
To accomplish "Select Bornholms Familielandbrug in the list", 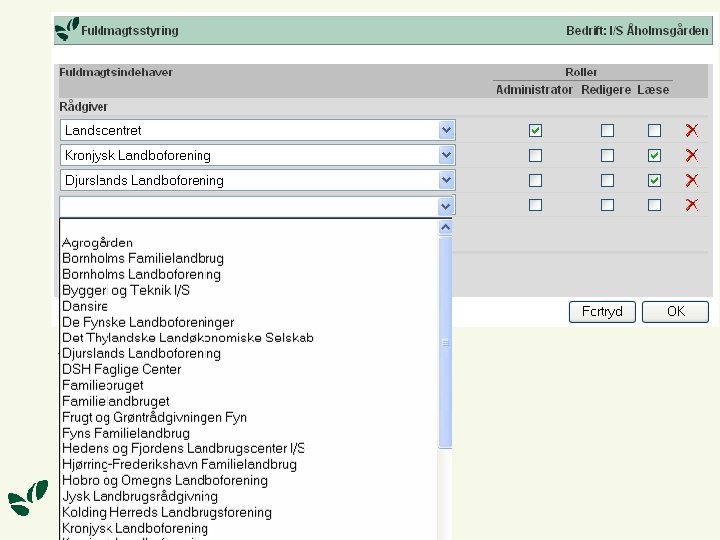I will 143,258.
